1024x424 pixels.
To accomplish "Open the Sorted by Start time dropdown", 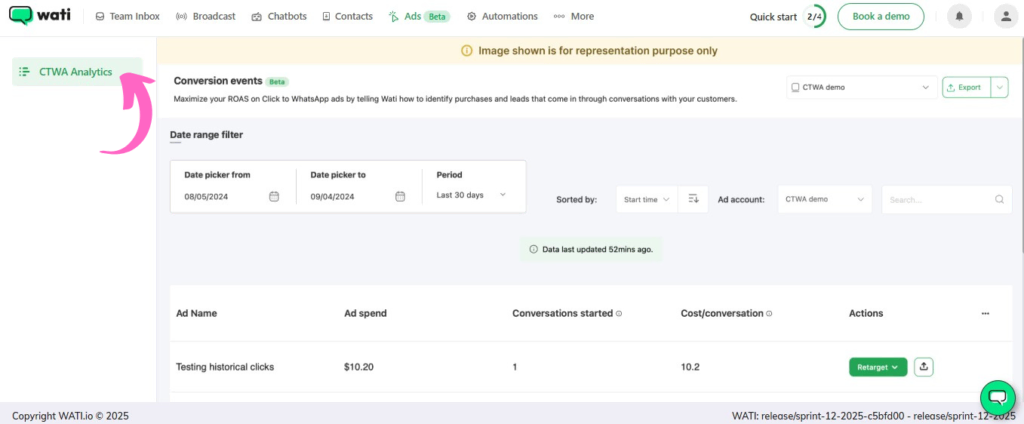I will 646,200.
